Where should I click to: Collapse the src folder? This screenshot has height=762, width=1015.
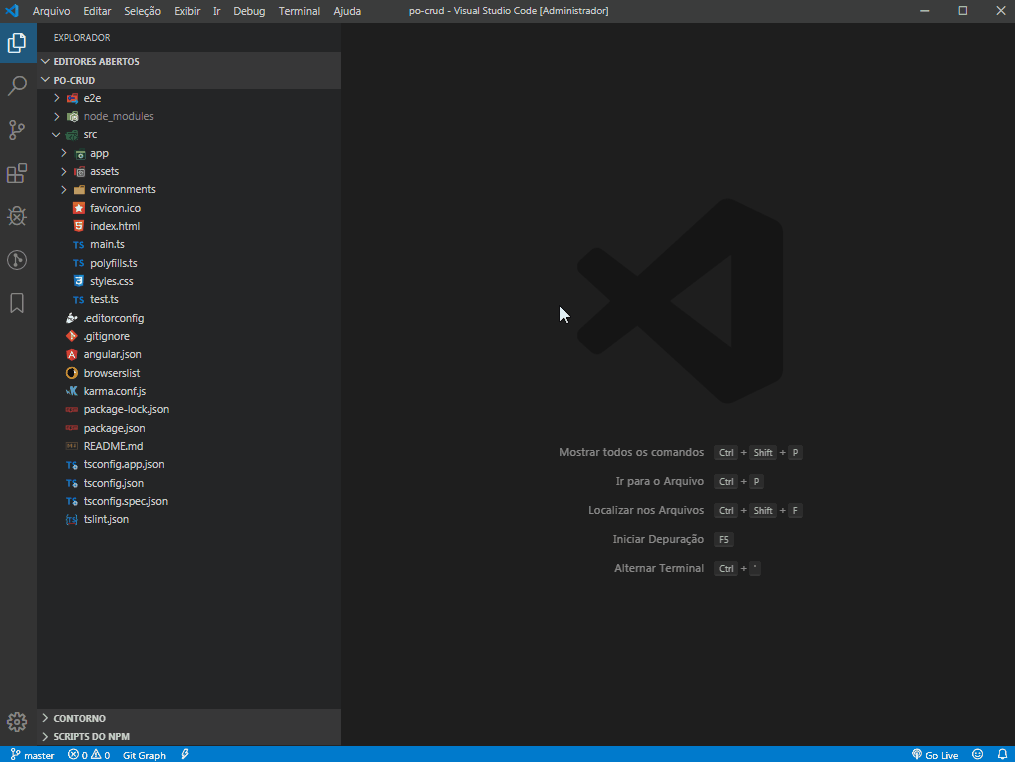click(x=57, y=135)
